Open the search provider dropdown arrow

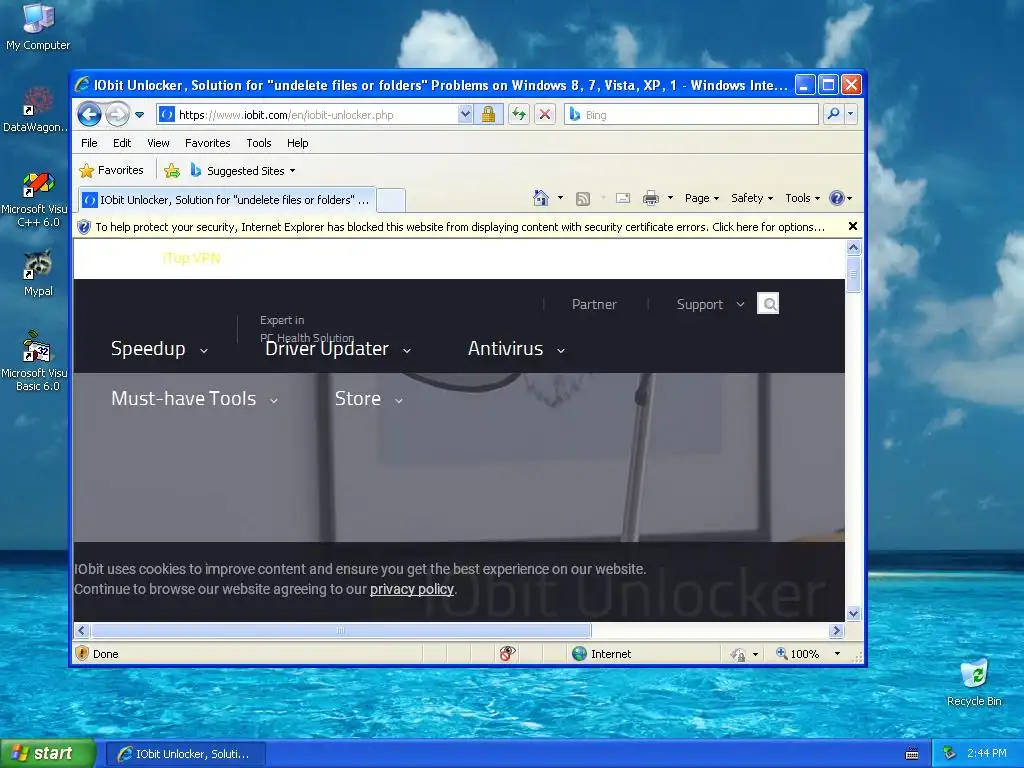pyautogui.click(x=850, y=114)
